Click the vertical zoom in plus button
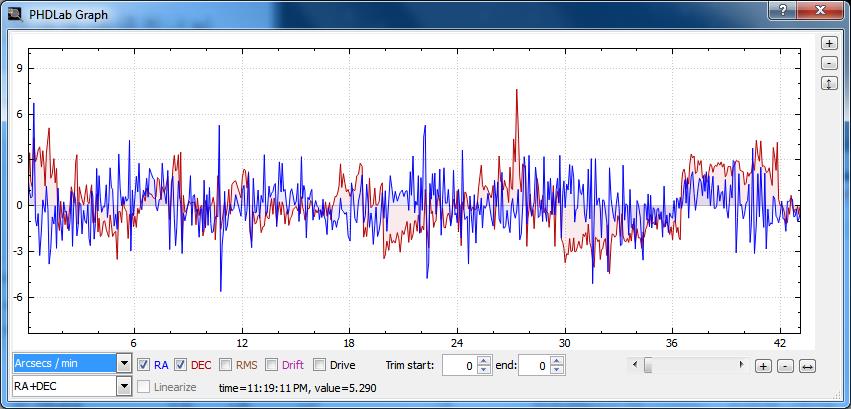 (829, 43)
